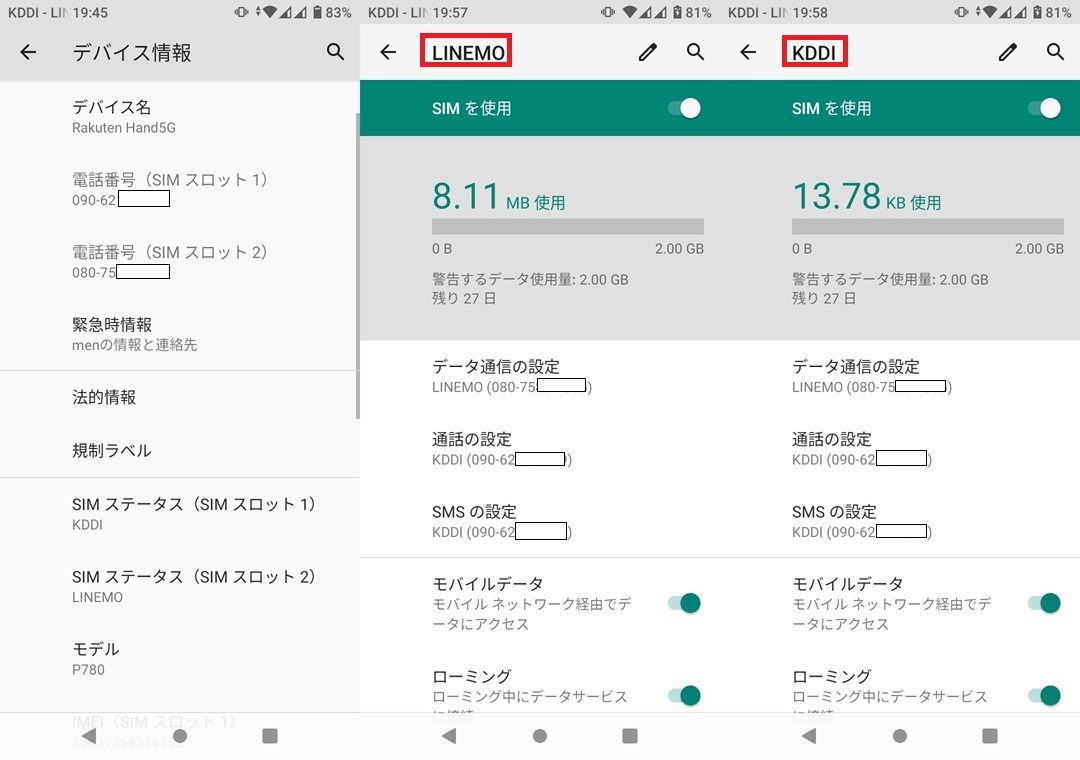Image resolution: width=1080 pixels, height=760 pixels.
Task: Tap recent apps square under デバイス情報 screen
Action: pos(270,736)
